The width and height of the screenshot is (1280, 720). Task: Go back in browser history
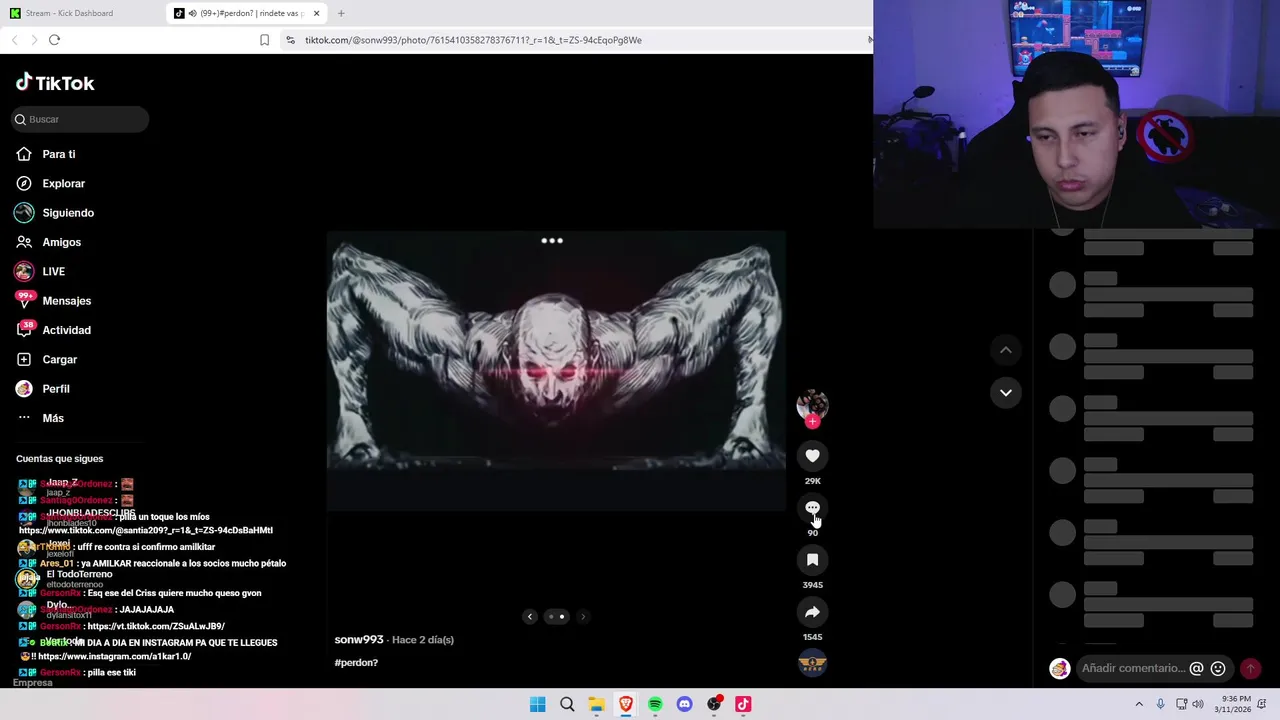click(x=14, y=40)
